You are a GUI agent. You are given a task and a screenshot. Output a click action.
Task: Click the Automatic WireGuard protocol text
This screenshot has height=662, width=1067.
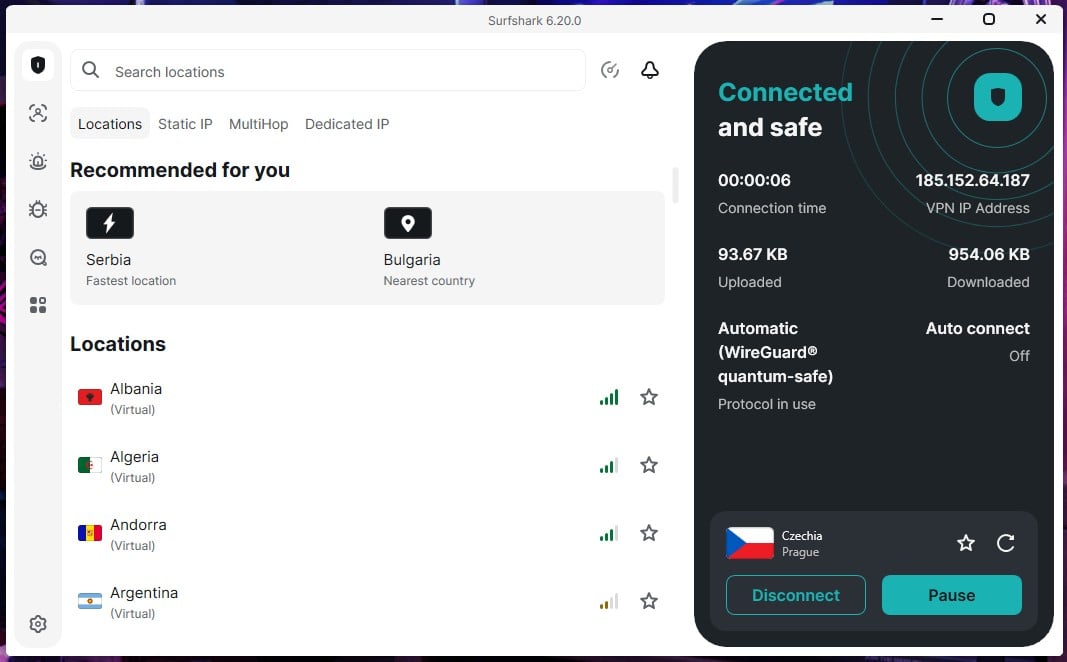[x=775, y=352]
